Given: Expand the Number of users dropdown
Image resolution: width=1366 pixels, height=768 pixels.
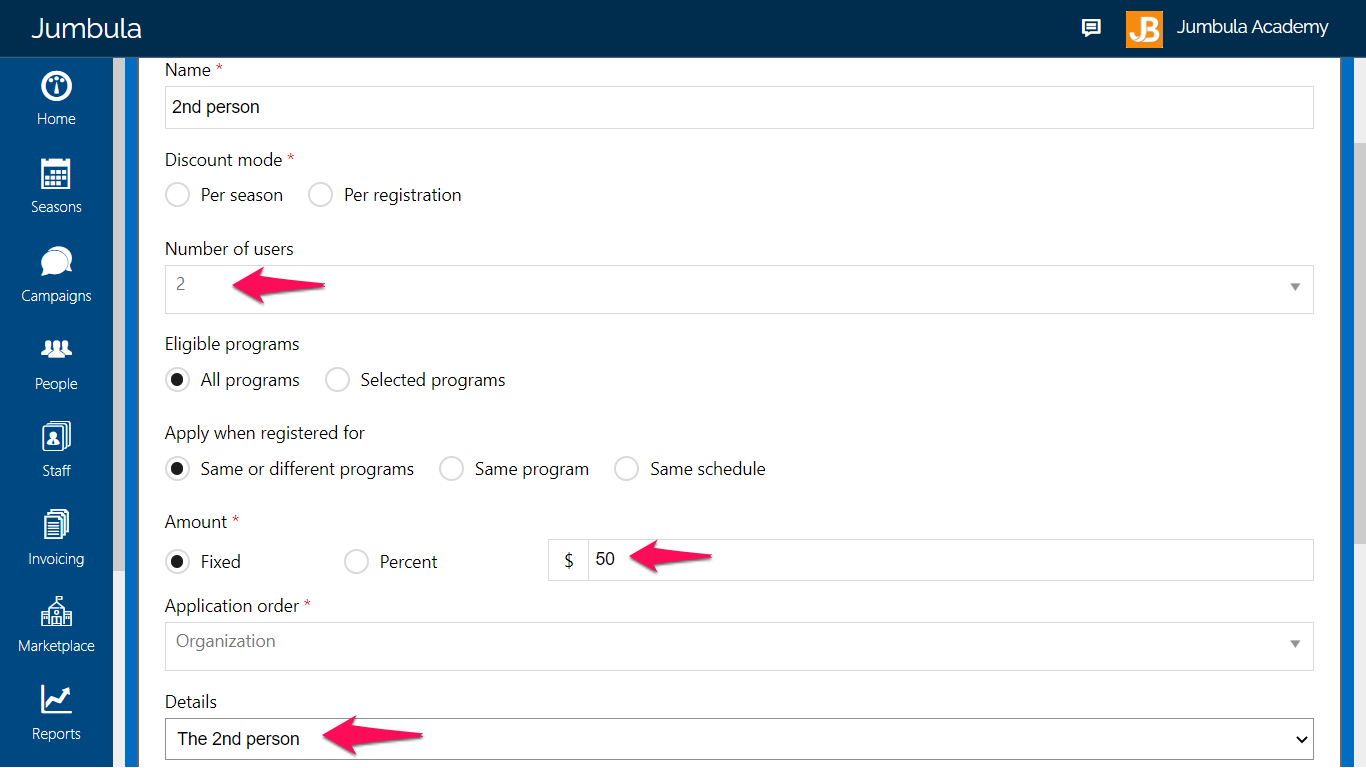Looking at the screenshot, I should (739, 289).
